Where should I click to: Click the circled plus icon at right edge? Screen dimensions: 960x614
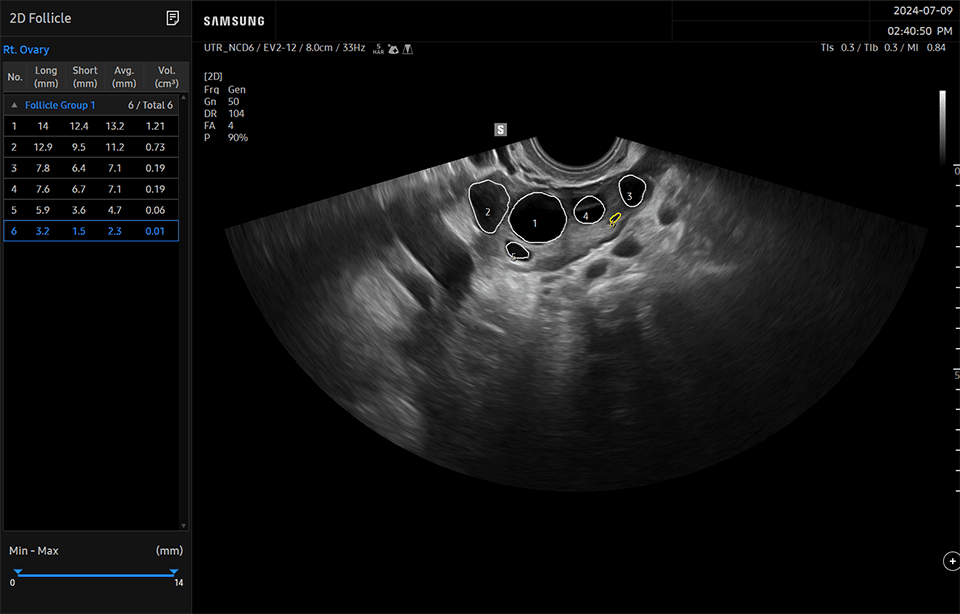click(950, 561)
